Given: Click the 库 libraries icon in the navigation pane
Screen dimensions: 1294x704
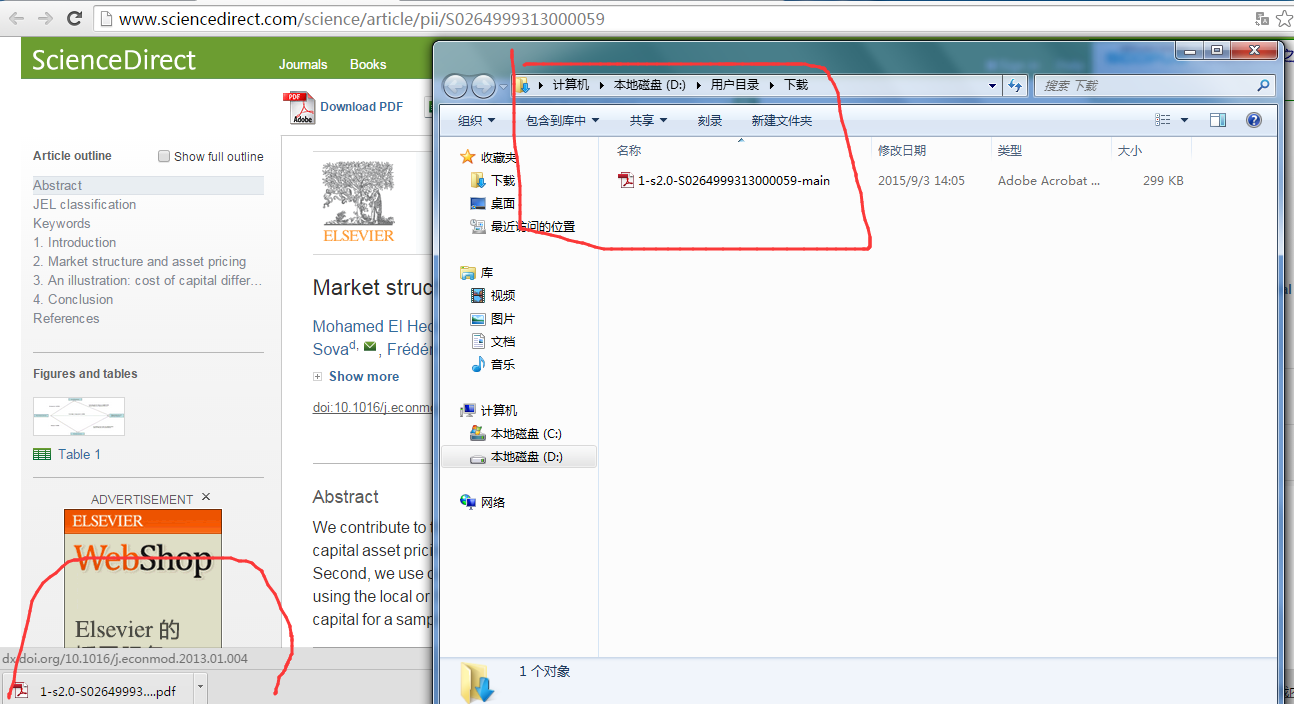Looking at the screenshot, I should pyautogui.click(x=467, y=272).
